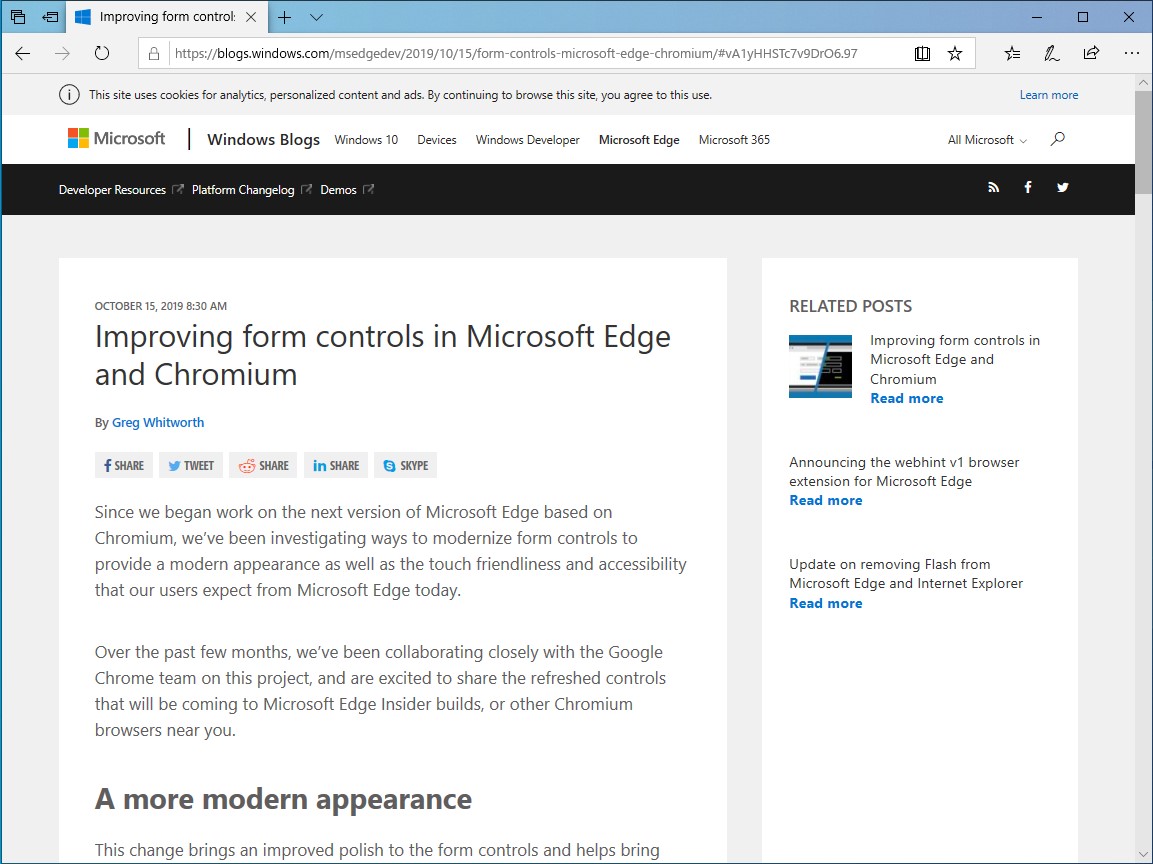This screenshot has height=864, width=1153.
Task: Open the RSS feed icon in the black header
Action: click(x=993, y=187)
